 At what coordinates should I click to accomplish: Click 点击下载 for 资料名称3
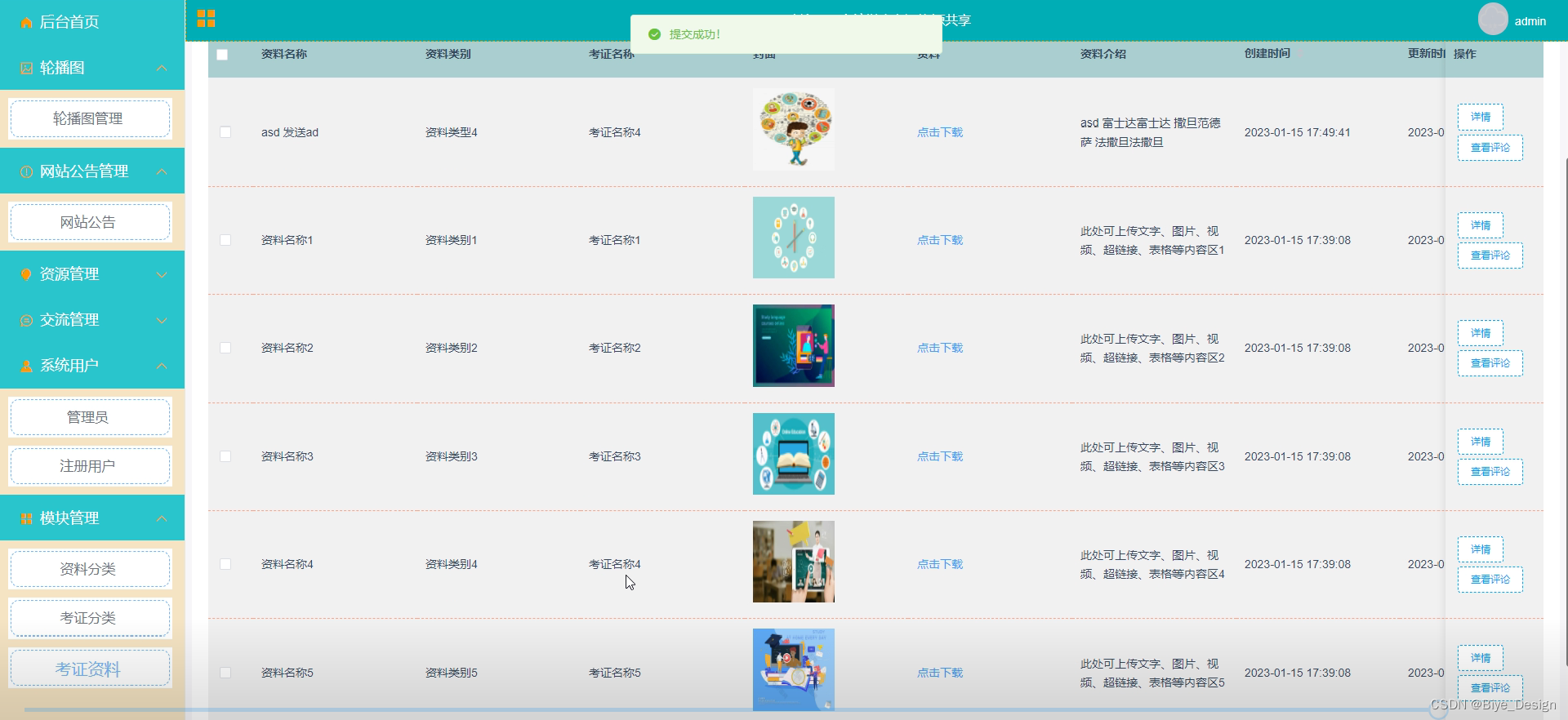pos(940,456)
